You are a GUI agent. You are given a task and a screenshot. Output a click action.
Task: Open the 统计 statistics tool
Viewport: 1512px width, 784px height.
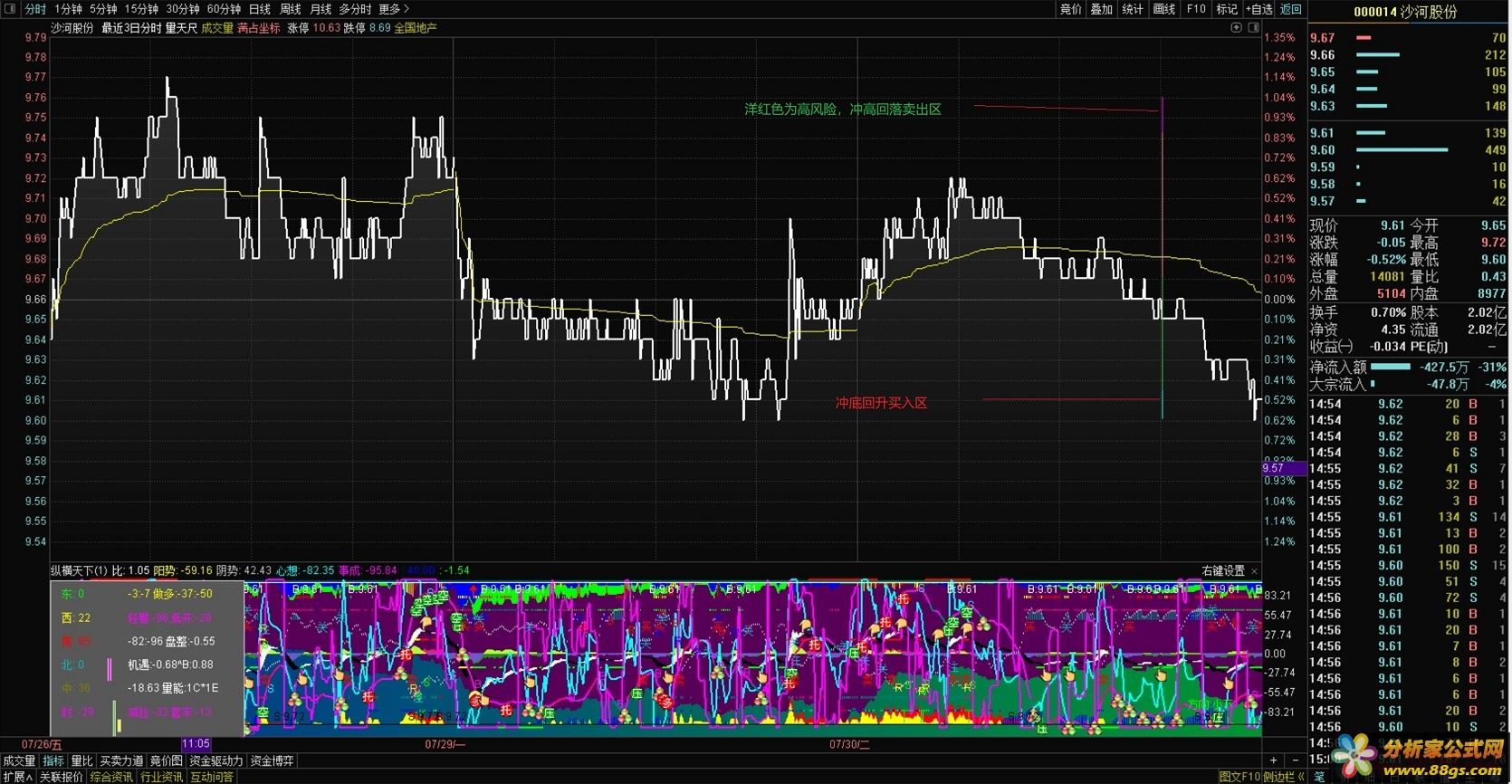pyautogui.click(x=1133, y=9)
